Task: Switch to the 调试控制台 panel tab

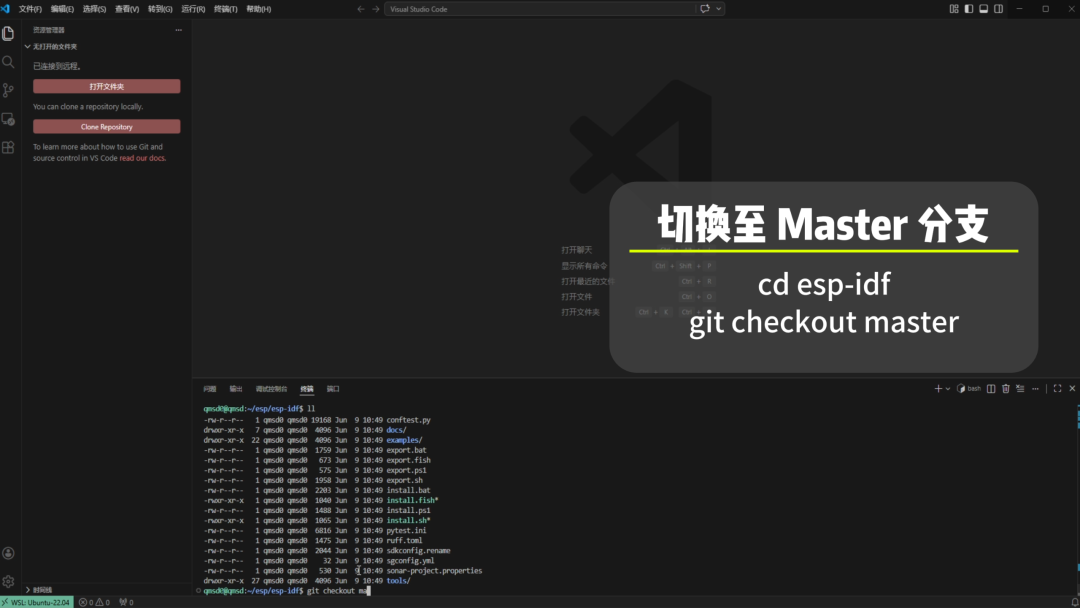Action: tap(271, 389)
